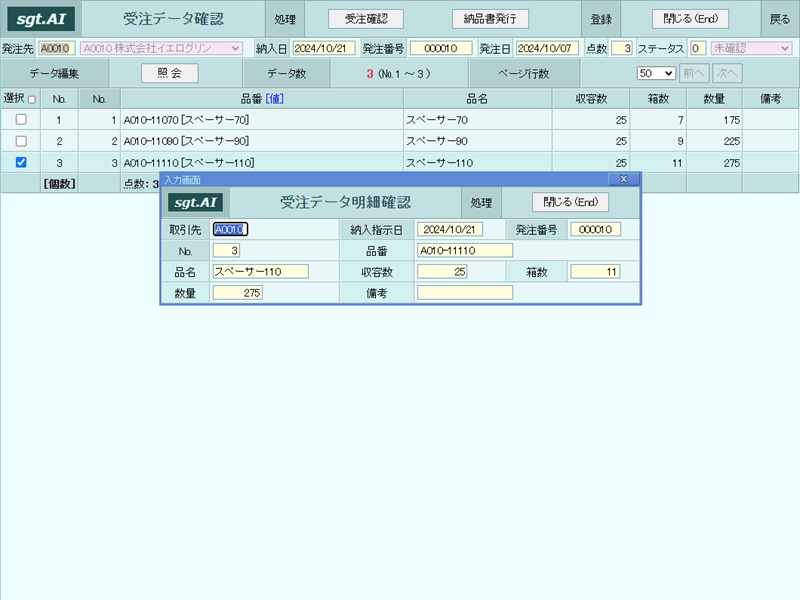This screenshot has height=600, width=800.
Task: Click the 発注番号 field in main header
Action: point(441,48)
